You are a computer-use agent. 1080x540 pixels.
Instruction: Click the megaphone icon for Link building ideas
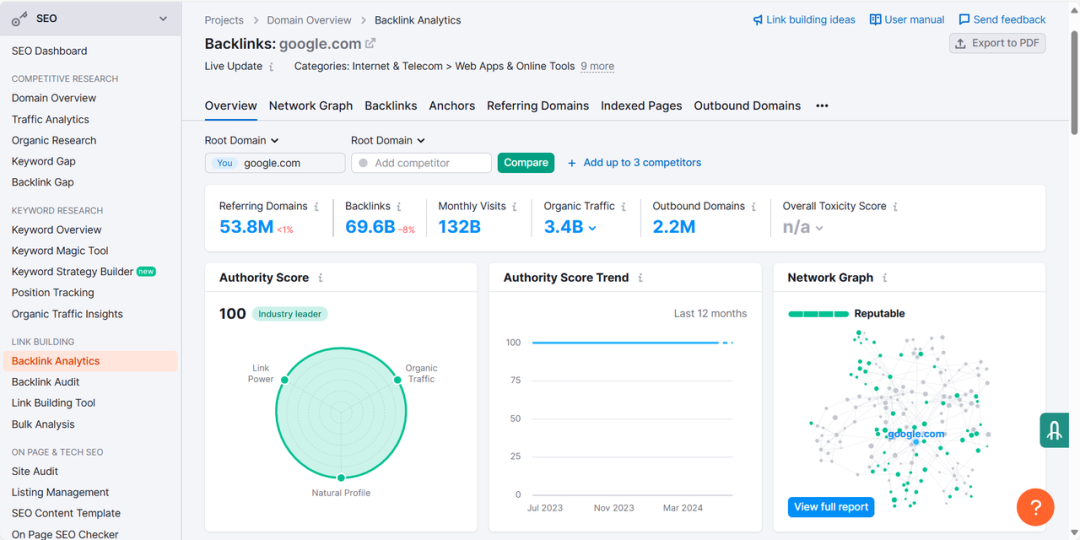click(758, 20)
